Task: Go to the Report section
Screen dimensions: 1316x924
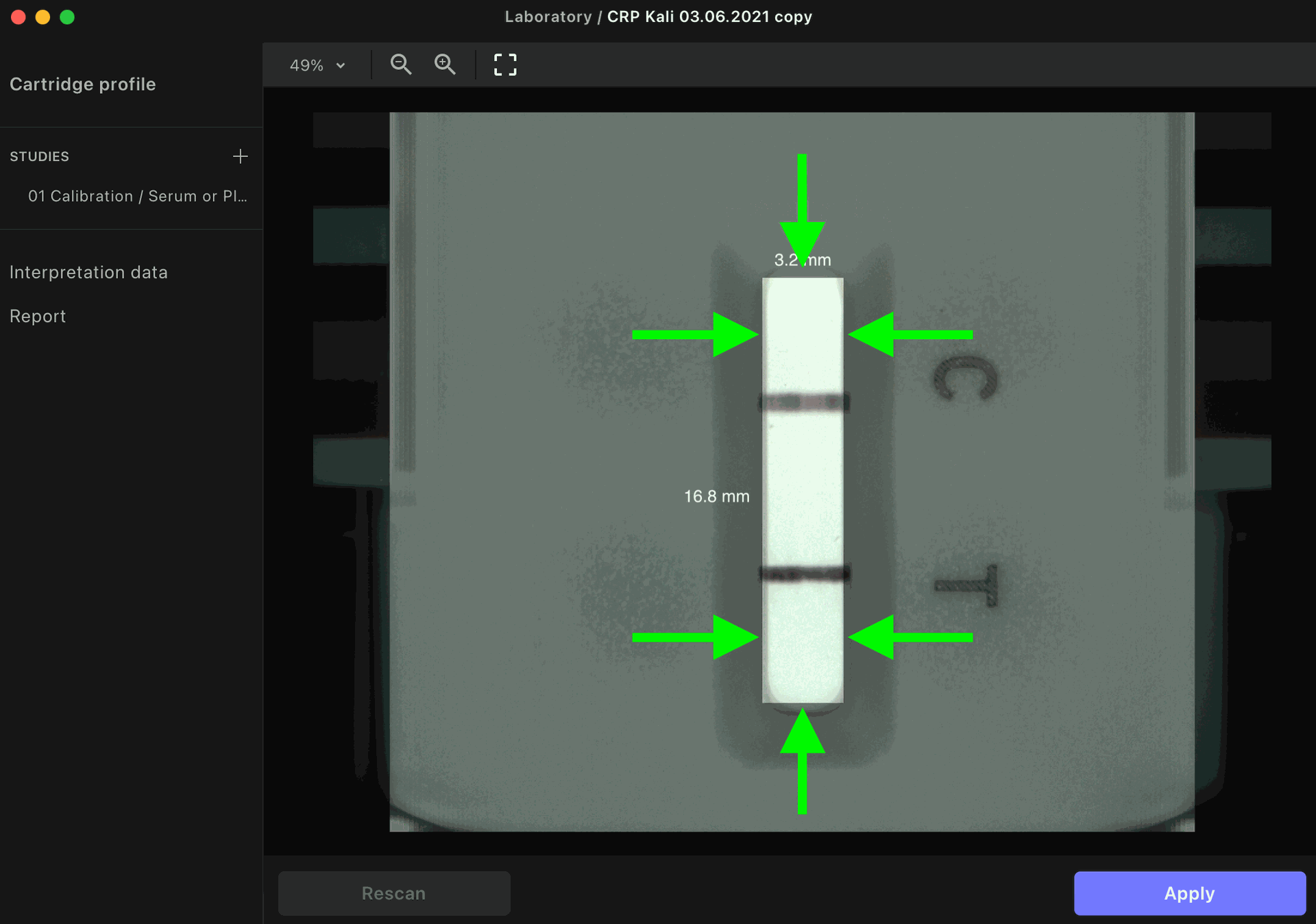Action: click(38, 316)
